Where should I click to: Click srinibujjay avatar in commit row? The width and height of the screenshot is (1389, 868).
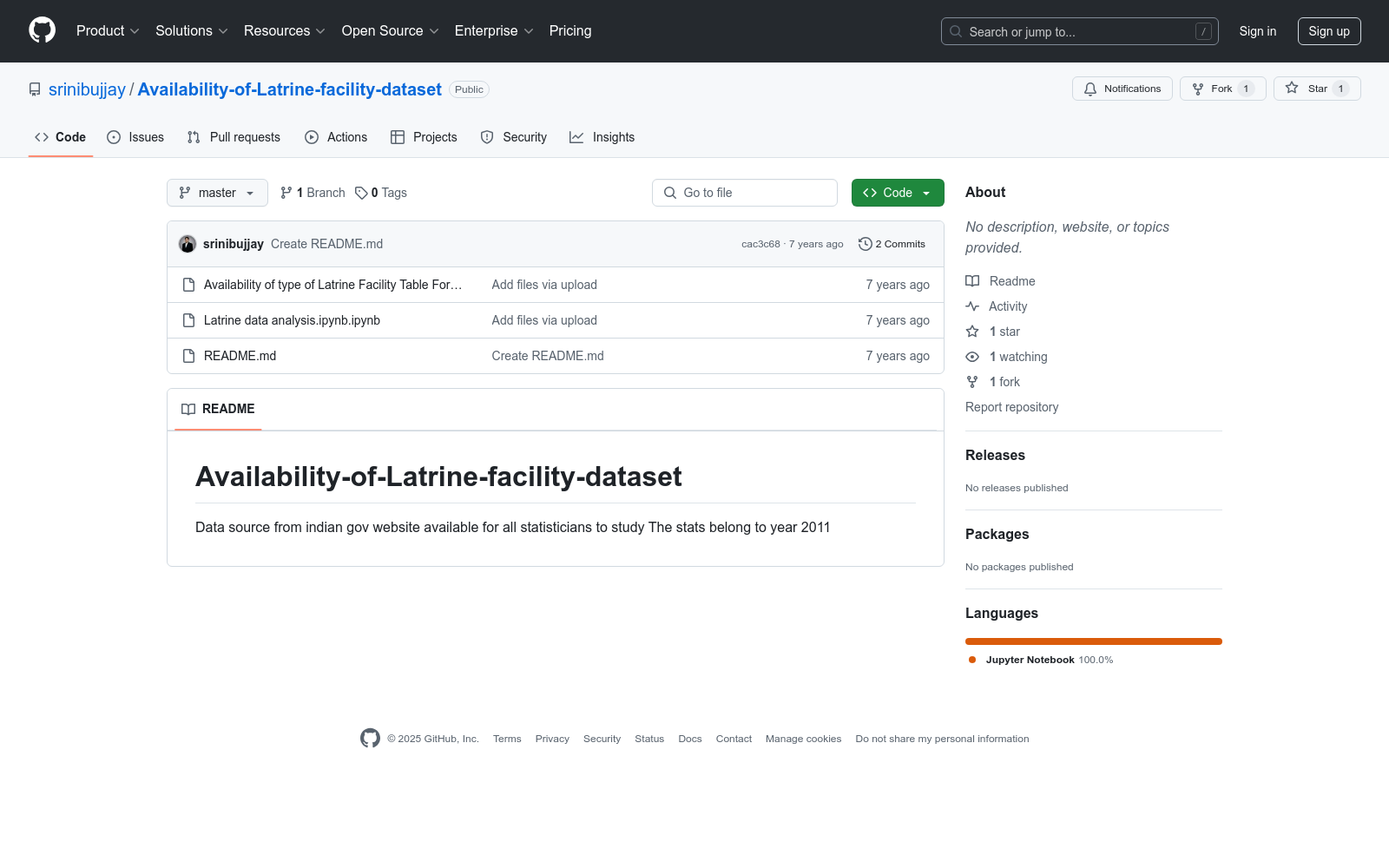click(188, 244)
